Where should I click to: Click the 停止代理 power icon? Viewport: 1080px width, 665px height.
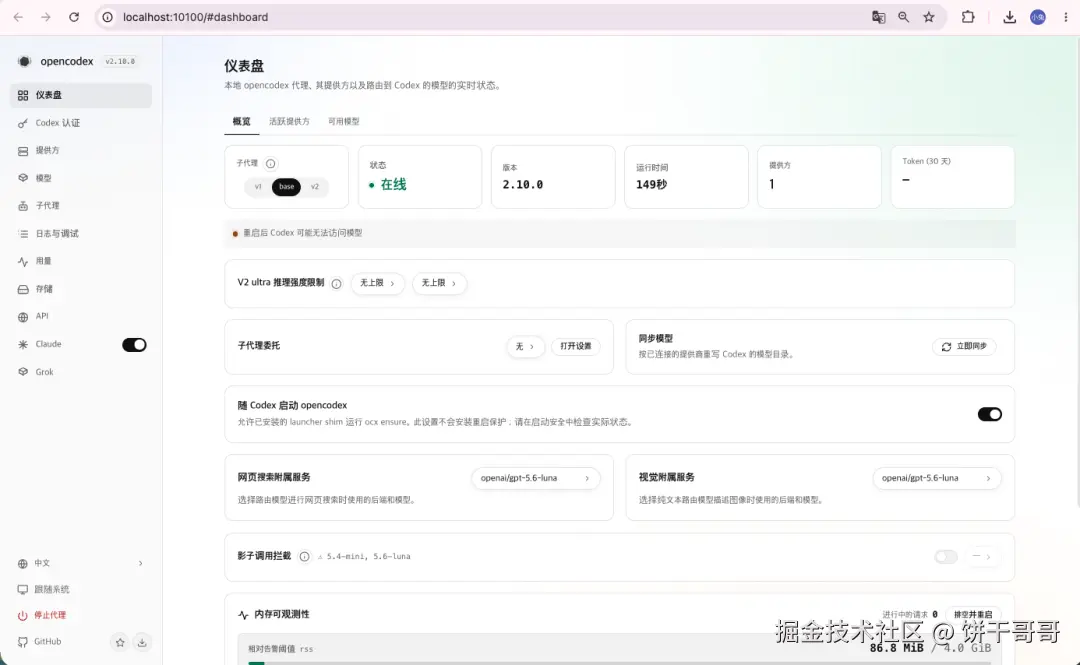click(x=23, y=615)
